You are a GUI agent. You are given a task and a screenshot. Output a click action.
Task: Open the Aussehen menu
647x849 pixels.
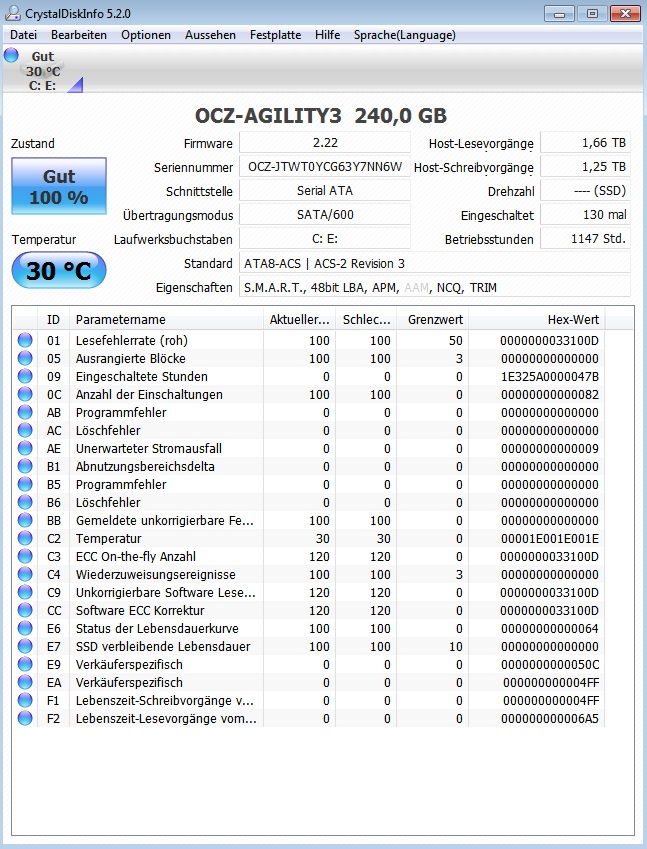pos(210,35)
